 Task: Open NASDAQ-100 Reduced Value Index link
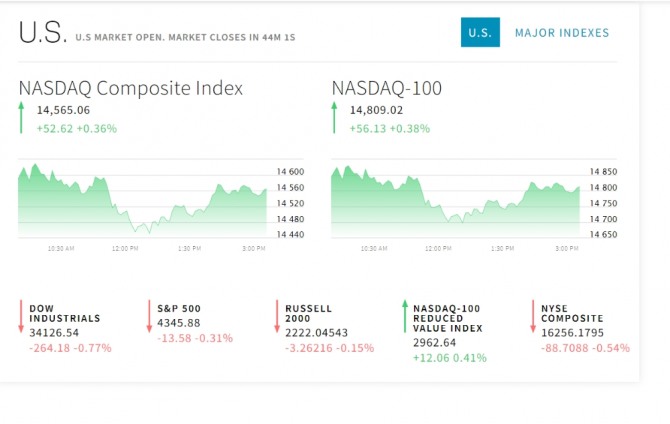pos(448,318)
